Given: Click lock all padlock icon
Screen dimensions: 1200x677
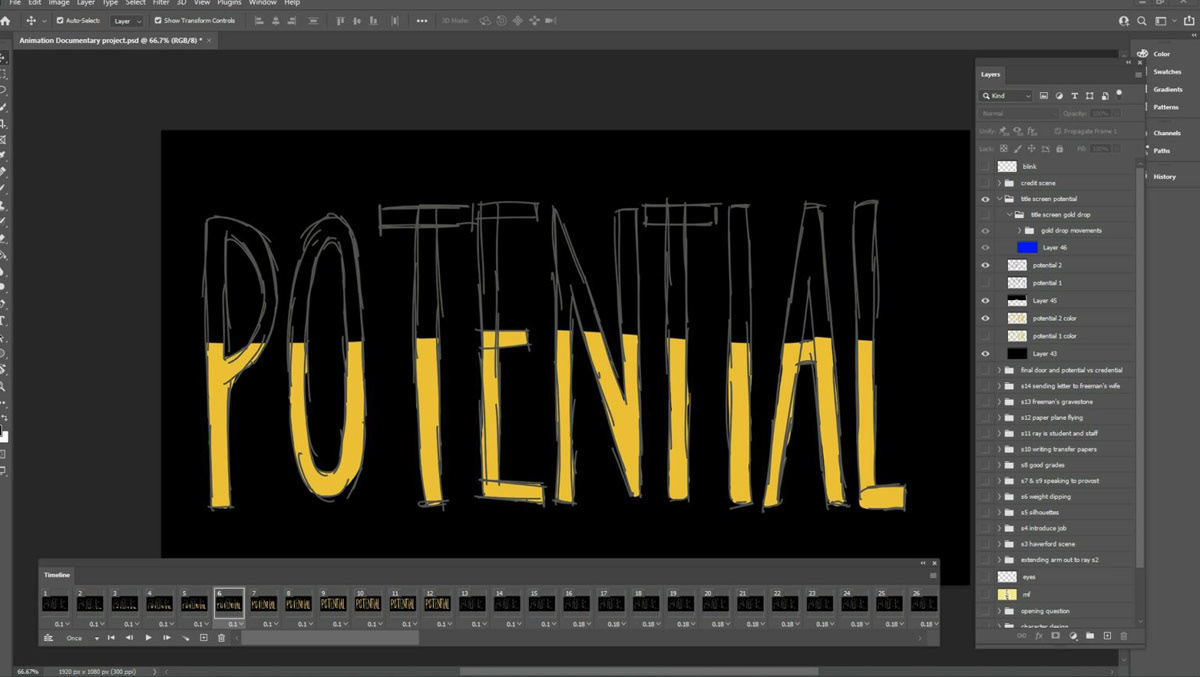Looking at the screenshot, I should tap(1060, 148).
